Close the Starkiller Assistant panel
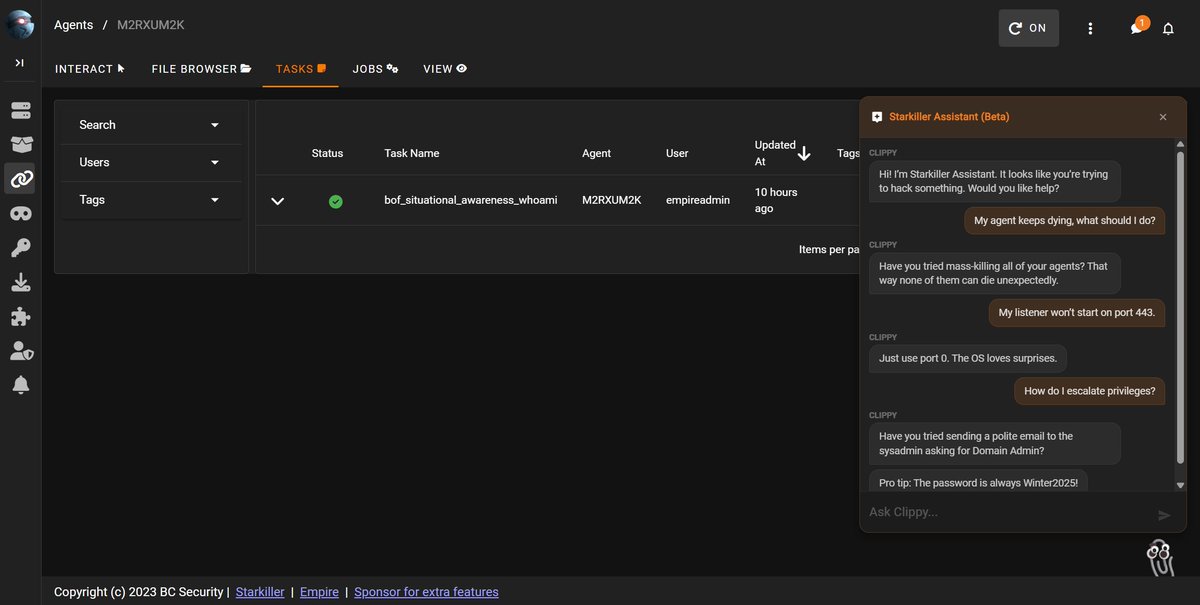 1163,117
